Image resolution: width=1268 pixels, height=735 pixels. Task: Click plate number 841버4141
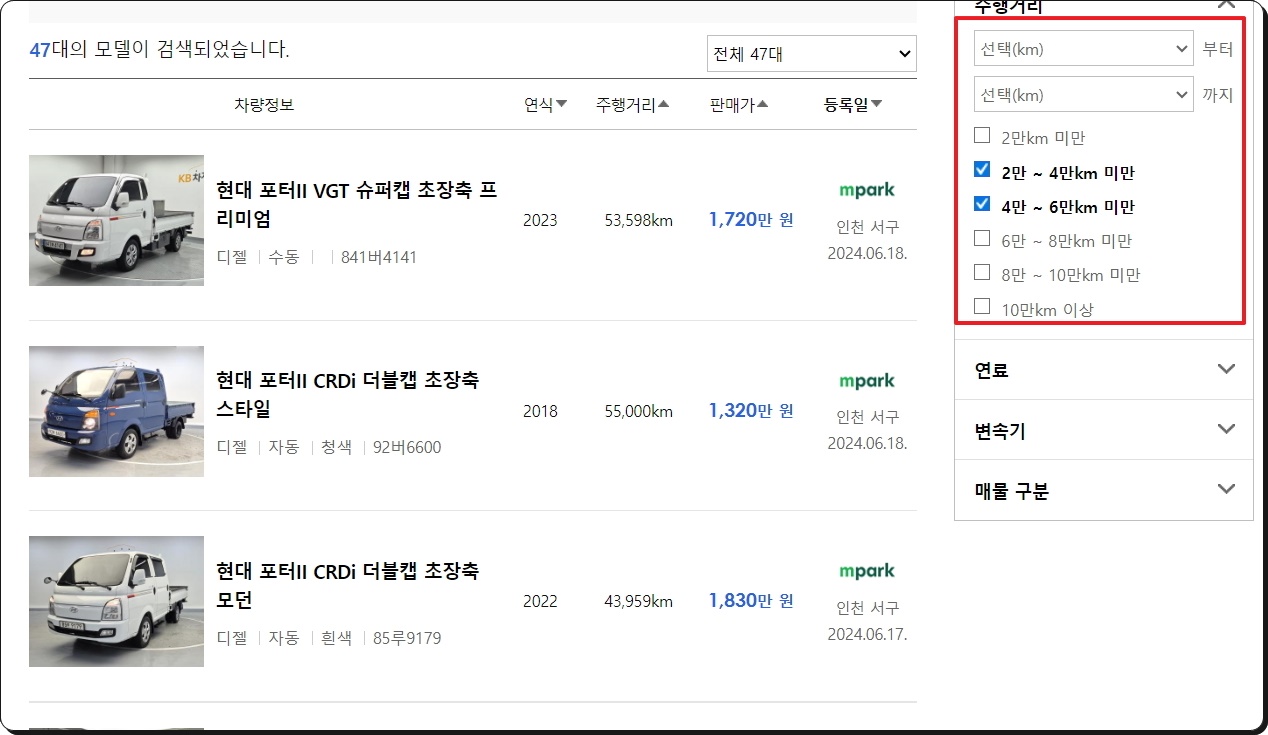(x=379, y=257)
